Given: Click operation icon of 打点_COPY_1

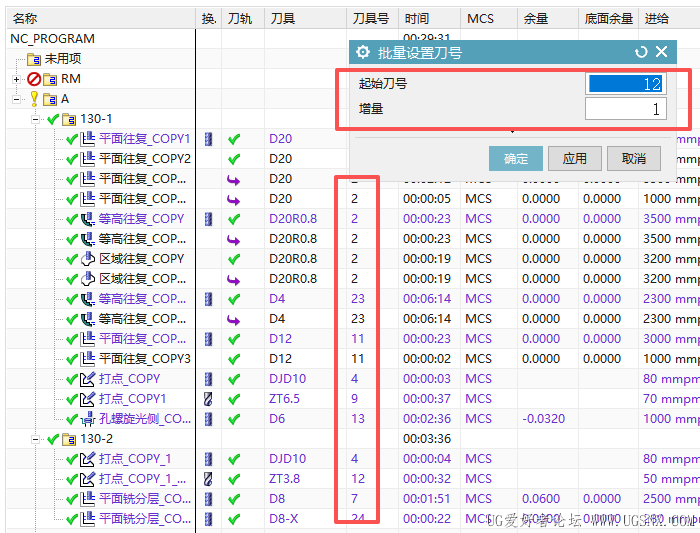Looking at the screenshot, I should coord(88,459).
